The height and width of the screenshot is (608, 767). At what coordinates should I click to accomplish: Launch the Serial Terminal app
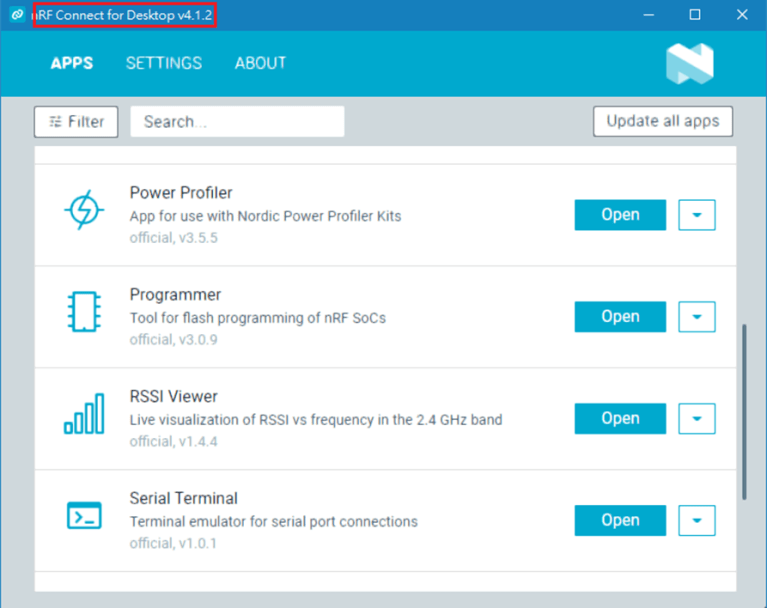point(620,521)
